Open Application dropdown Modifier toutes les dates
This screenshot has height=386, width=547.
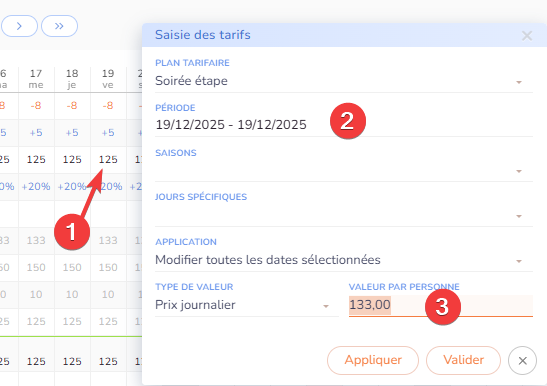click(x=344, y=260)
